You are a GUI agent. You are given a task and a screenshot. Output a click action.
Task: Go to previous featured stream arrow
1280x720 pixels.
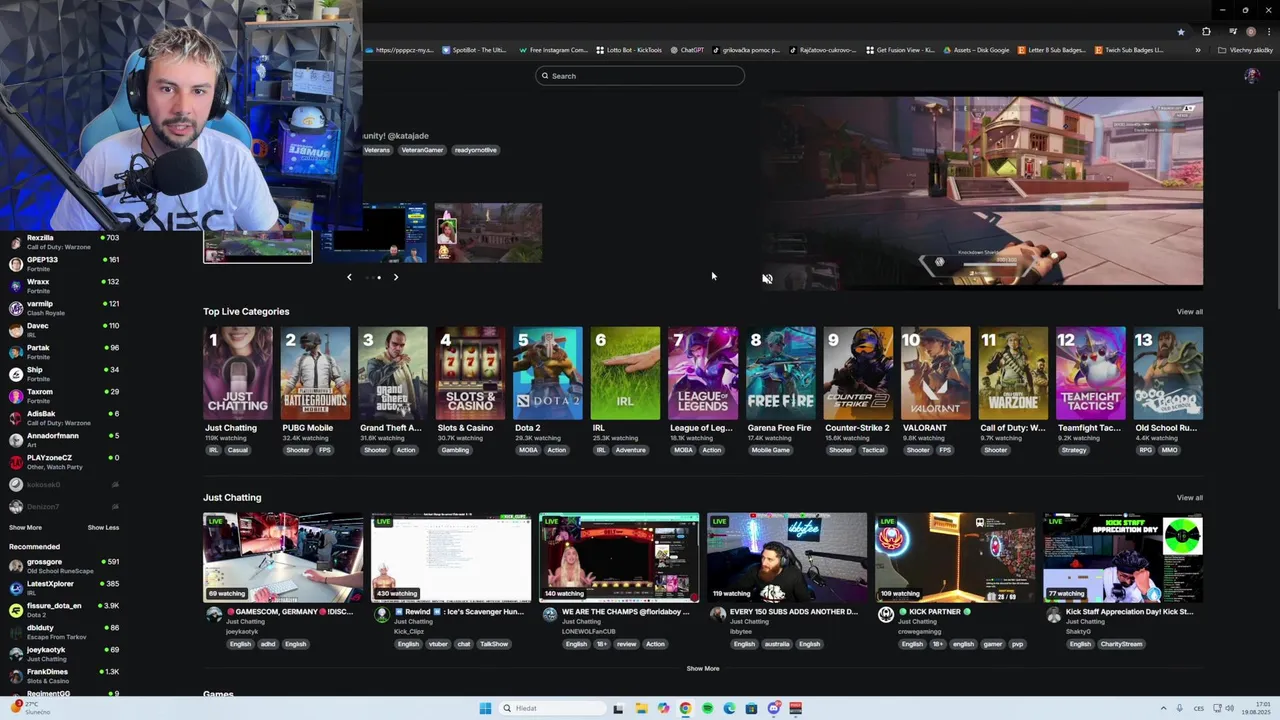pos(349,277)
